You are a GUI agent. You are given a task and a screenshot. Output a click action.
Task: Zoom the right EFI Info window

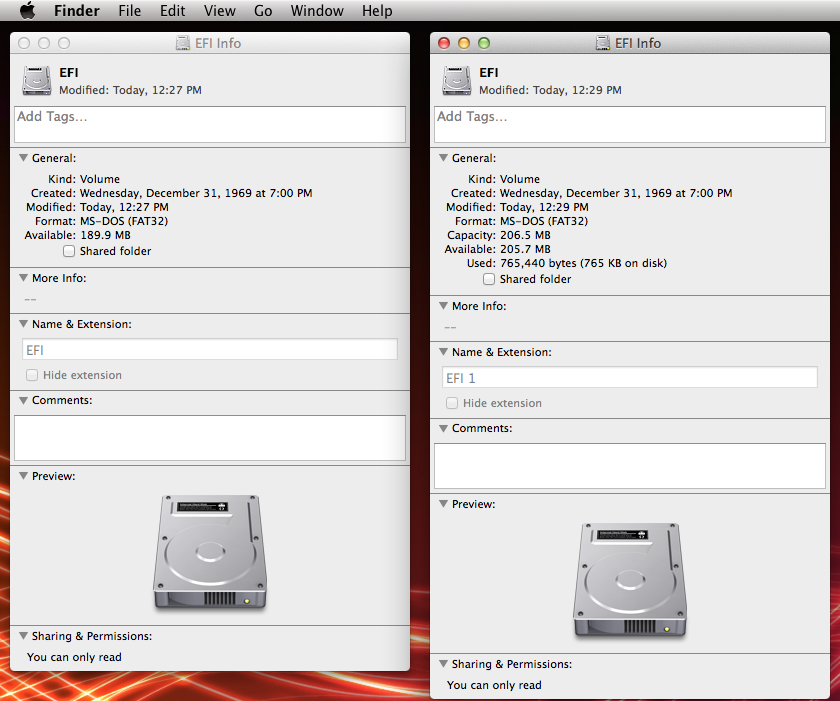[484, 43]
